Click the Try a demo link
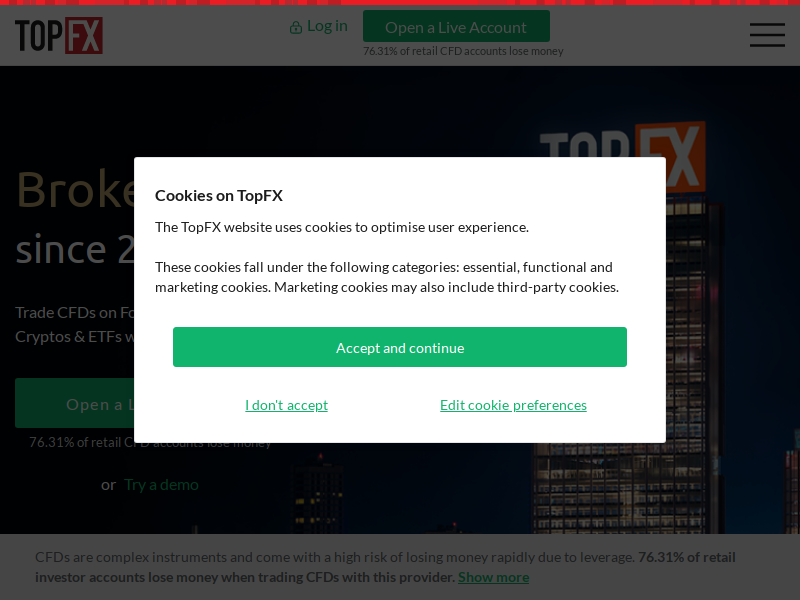 [x=161, y=485]
